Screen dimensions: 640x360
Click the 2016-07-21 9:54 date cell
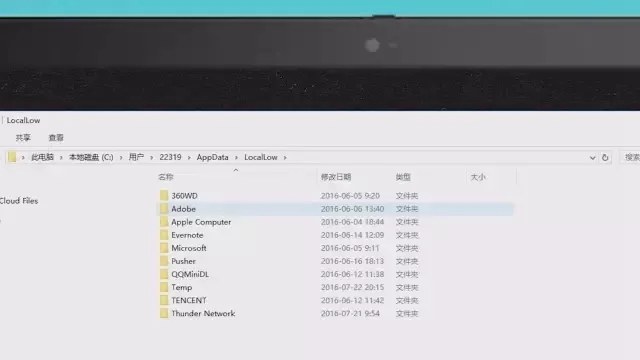(x=350, y=313)
